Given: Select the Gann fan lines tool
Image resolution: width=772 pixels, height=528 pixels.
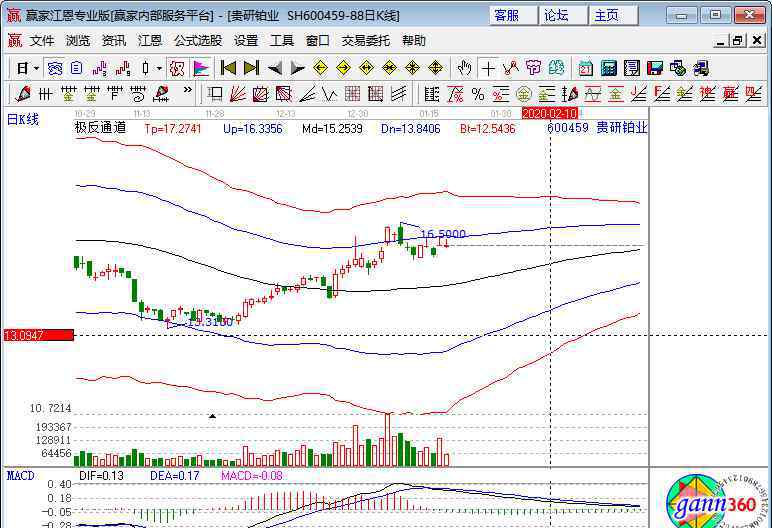Looking at the screenshot, I should tap(238, 94).
